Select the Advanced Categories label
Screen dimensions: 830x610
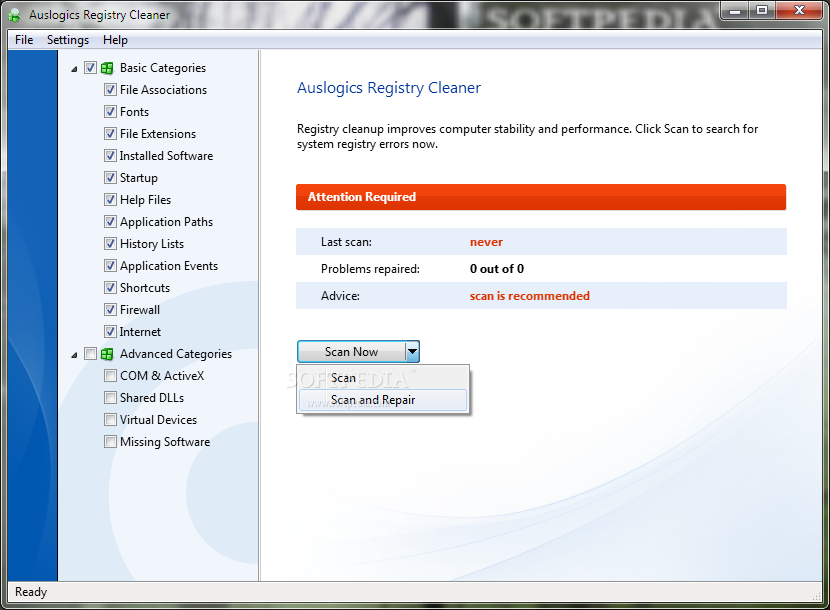tap(176, 354)
